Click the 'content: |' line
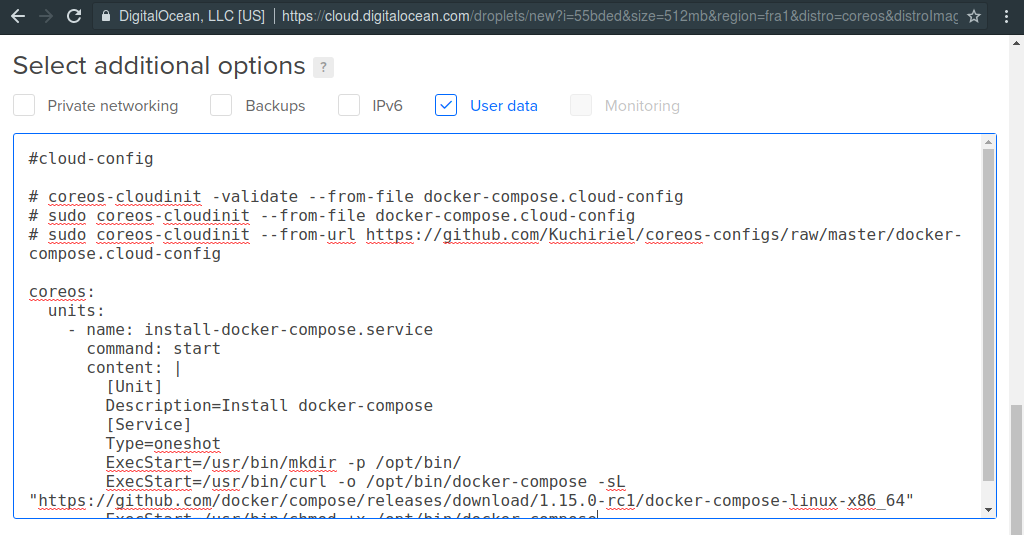Viewport: 1024px width, 535px height. [134, 368]
